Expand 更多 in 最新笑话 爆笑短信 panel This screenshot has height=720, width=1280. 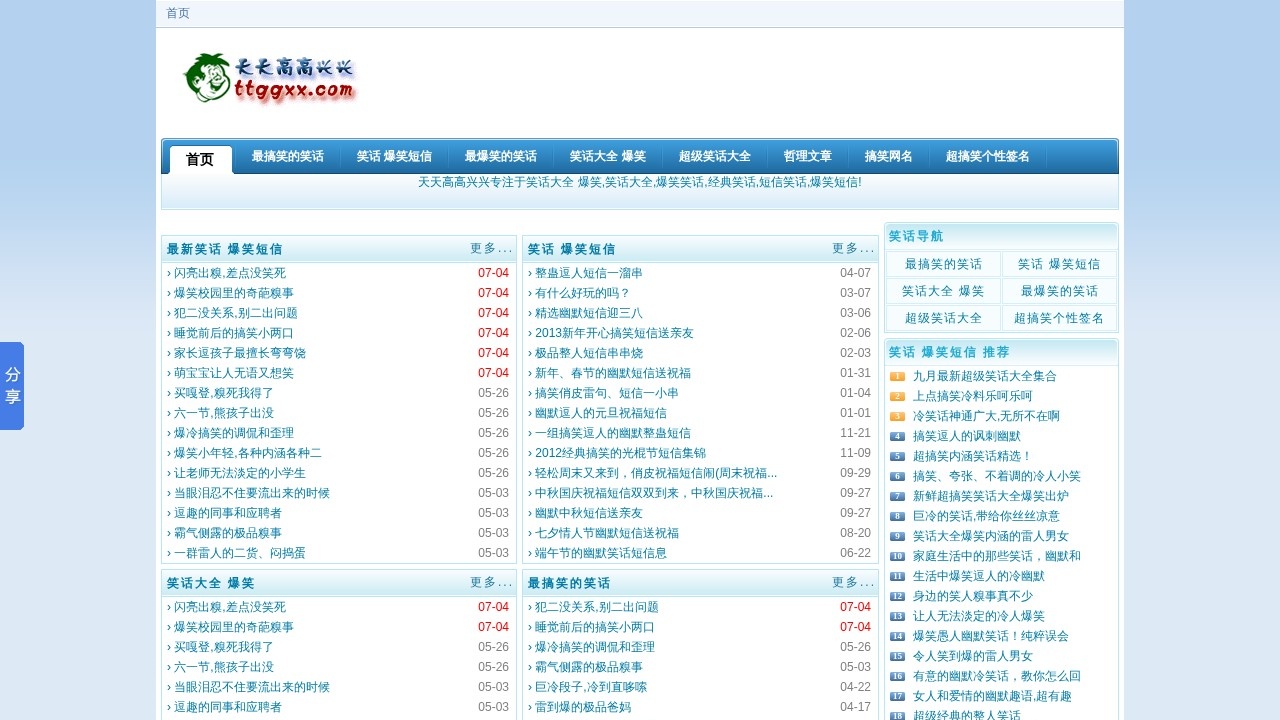tap(490, 249)
